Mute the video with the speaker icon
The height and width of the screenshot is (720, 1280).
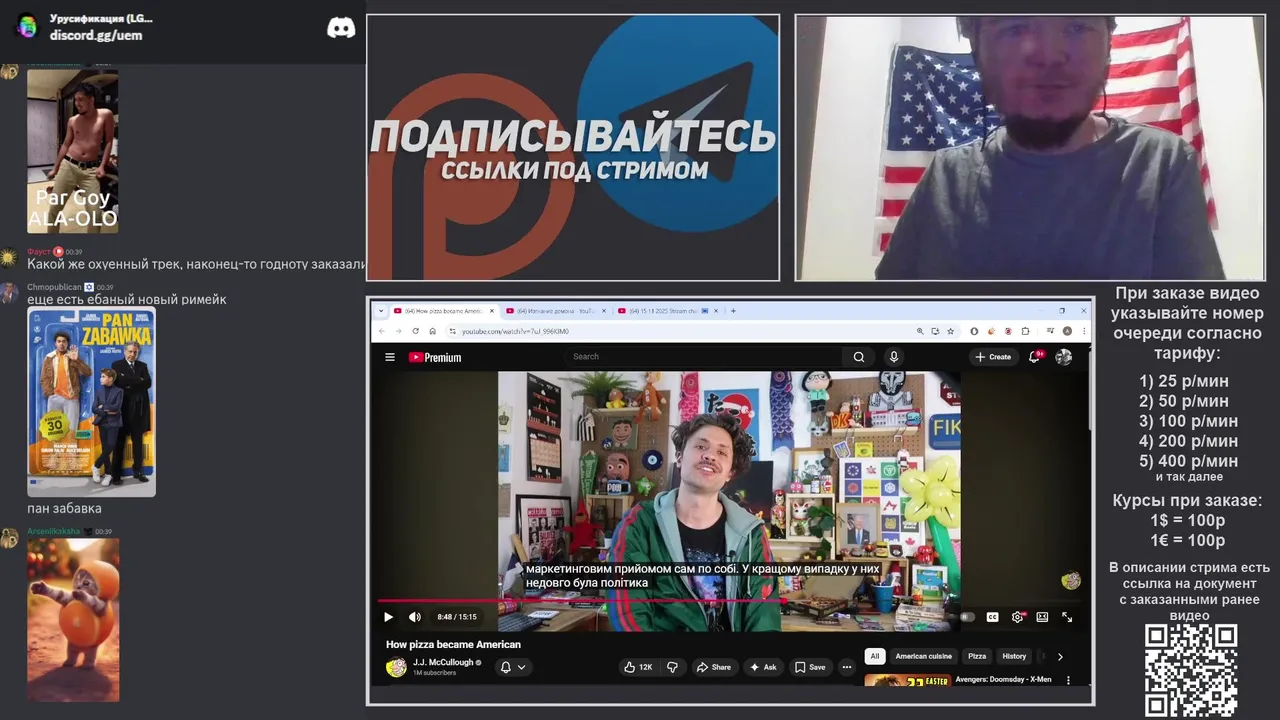[x=415, y=617]
